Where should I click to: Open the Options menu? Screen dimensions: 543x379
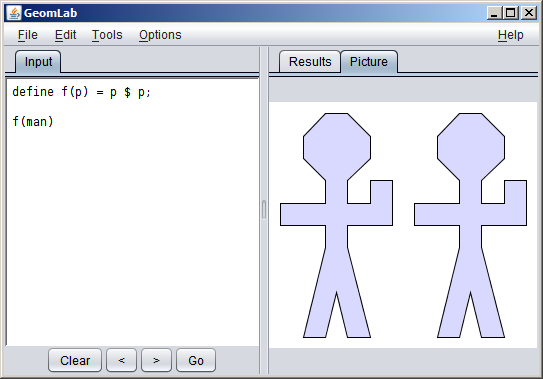point(160,35)
